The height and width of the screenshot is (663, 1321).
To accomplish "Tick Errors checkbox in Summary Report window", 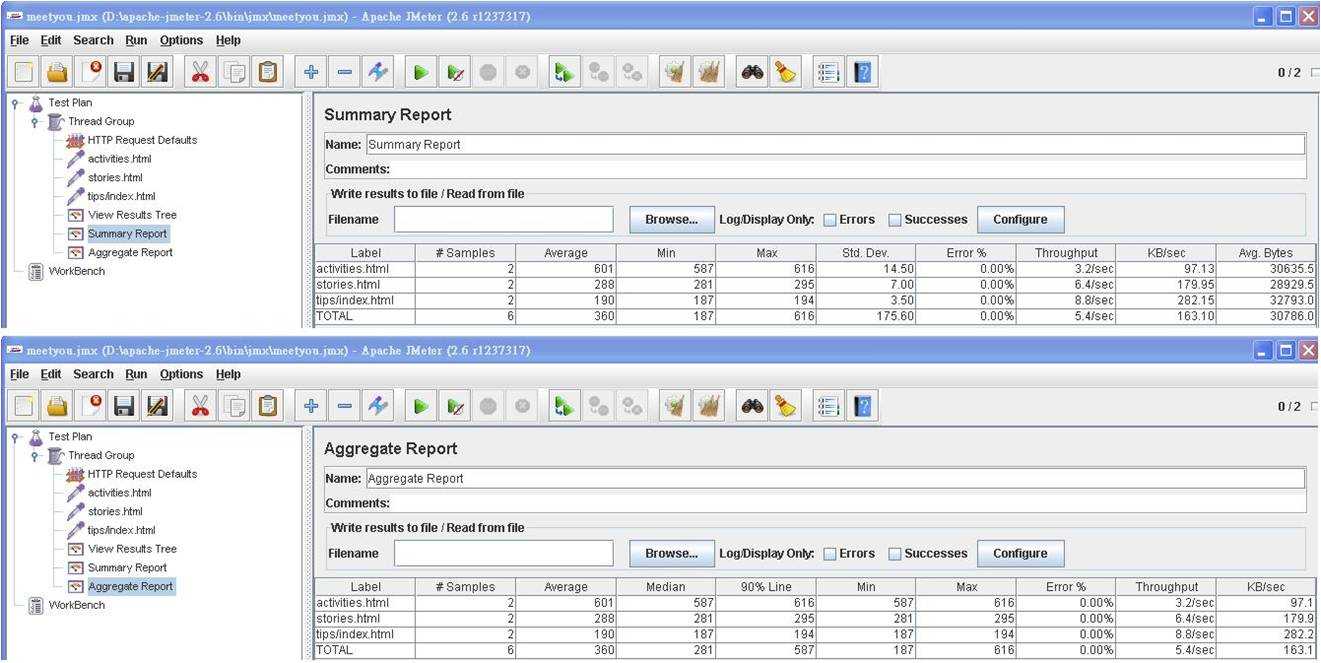I will coord(830,220).
